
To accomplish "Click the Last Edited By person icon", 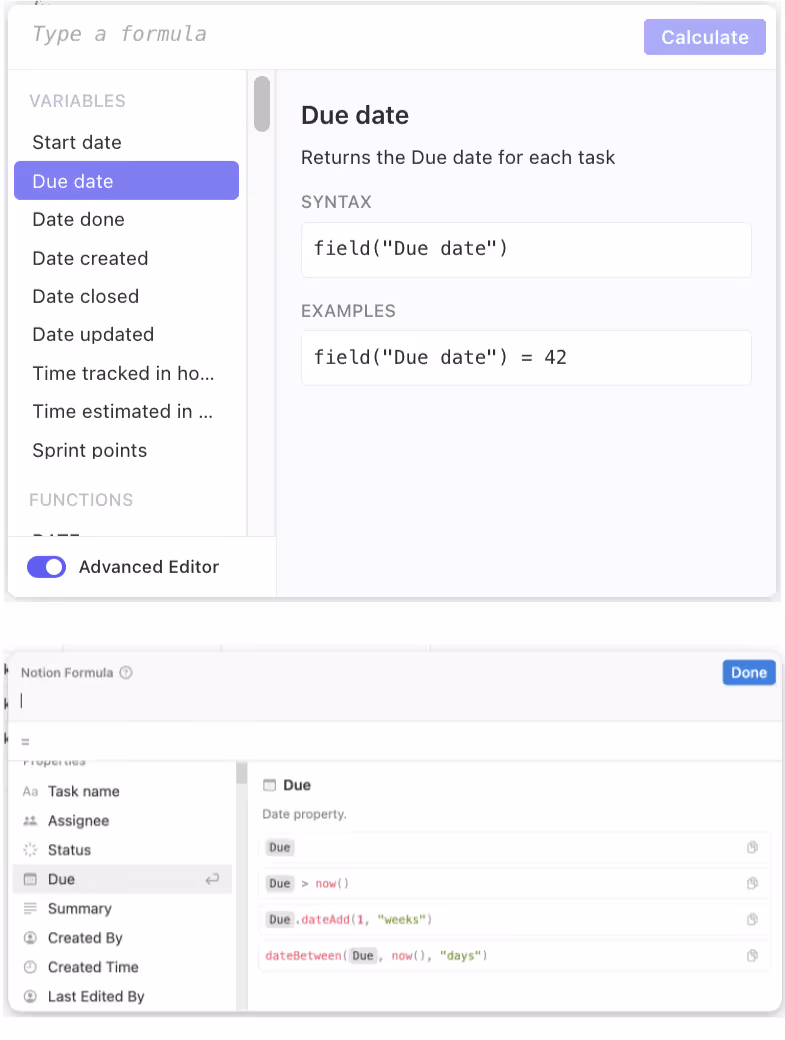I will [x=32, y=996].
